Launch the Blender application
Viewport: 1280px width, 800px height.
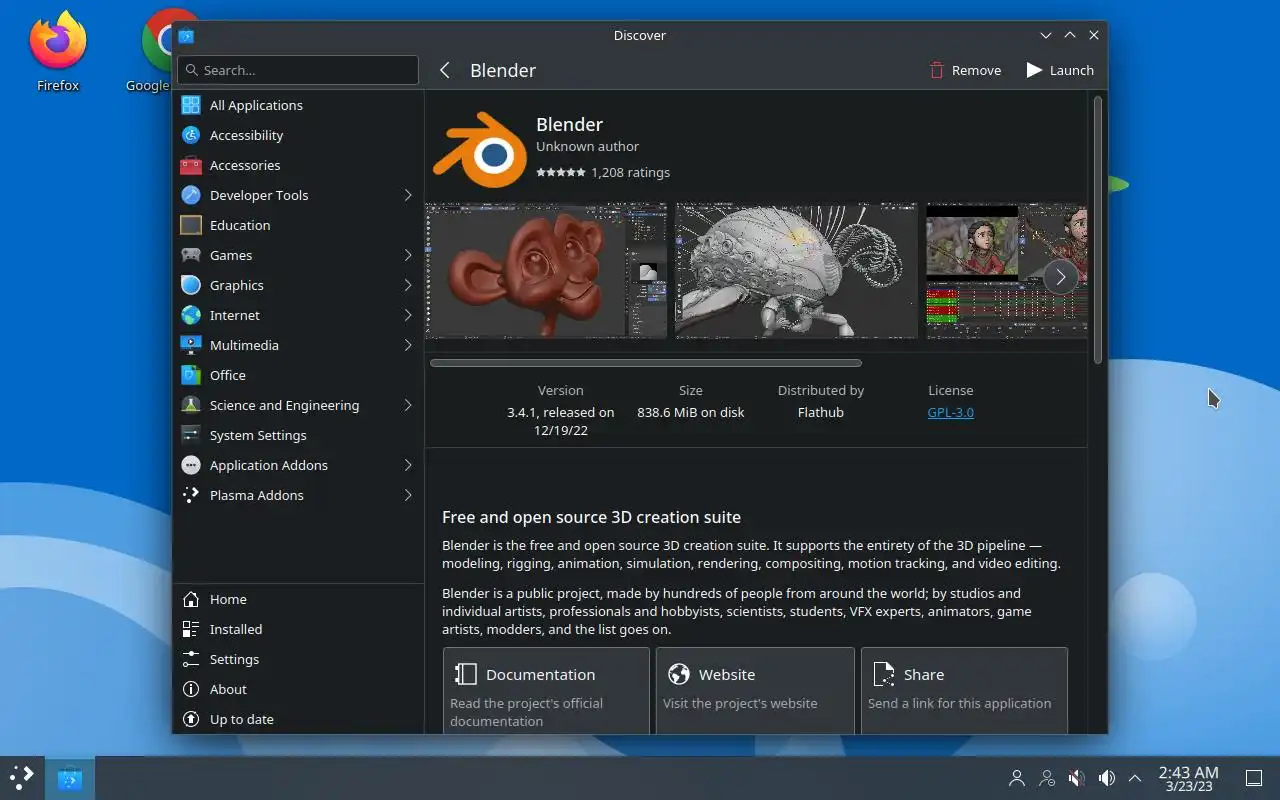click(x=1060, y=70)
